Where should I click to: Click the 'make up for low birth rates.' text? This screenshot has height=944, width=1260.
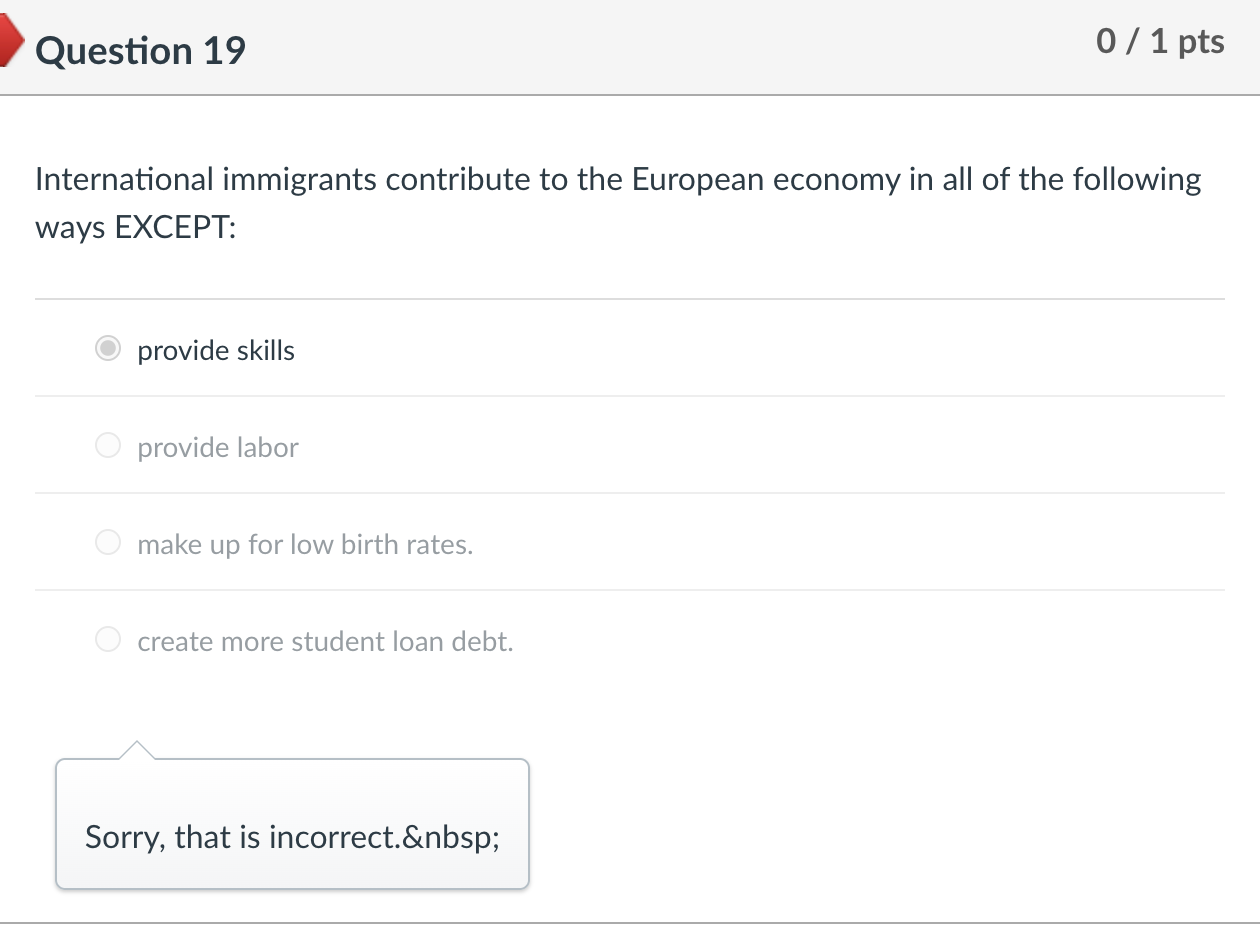(306, 545)
